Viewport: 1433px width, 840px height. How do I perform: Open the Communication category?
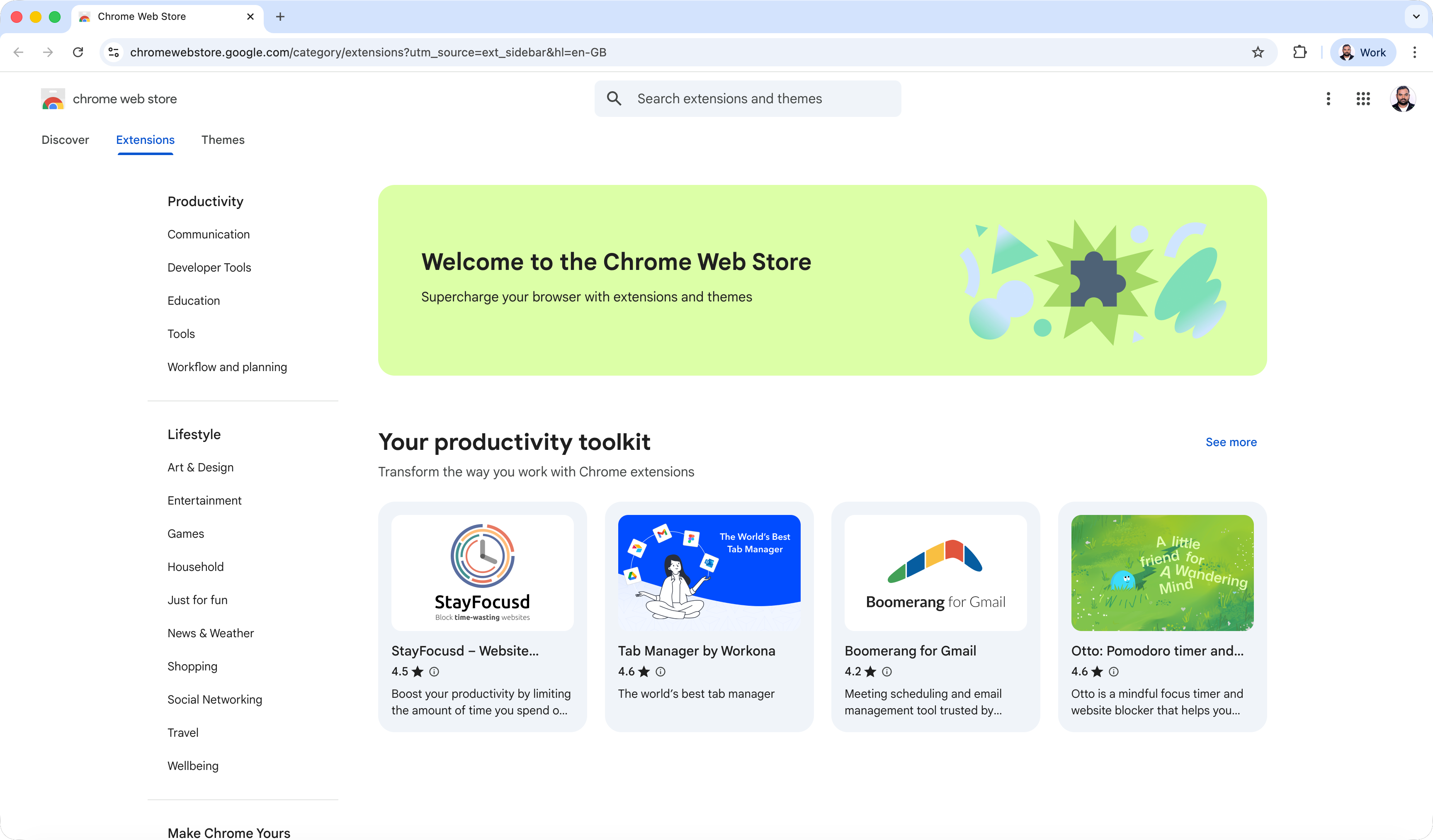tap(208, 234)
